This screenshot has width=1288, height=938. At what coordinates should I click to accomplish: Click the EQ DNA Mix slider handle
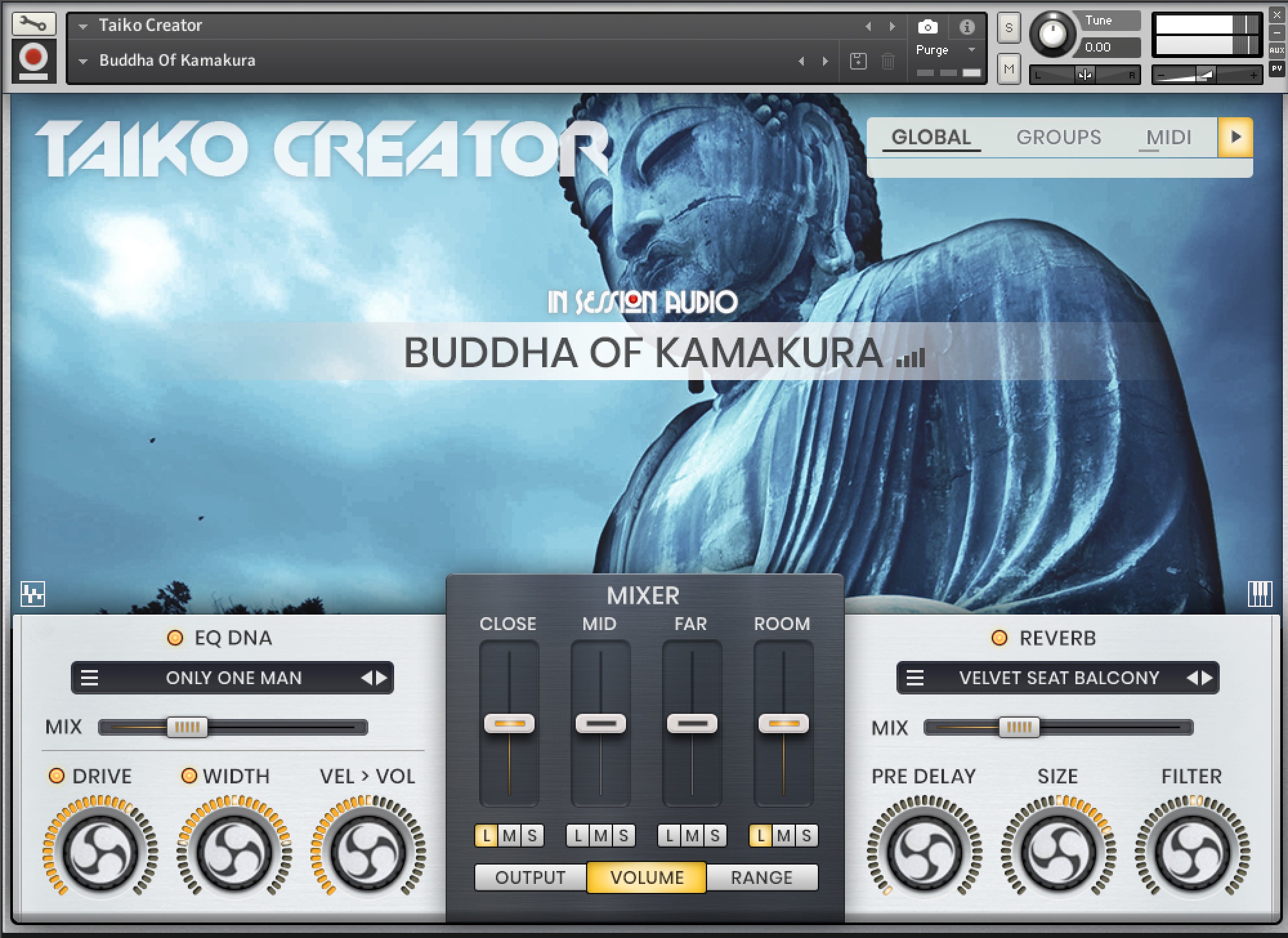pos(187,727)
